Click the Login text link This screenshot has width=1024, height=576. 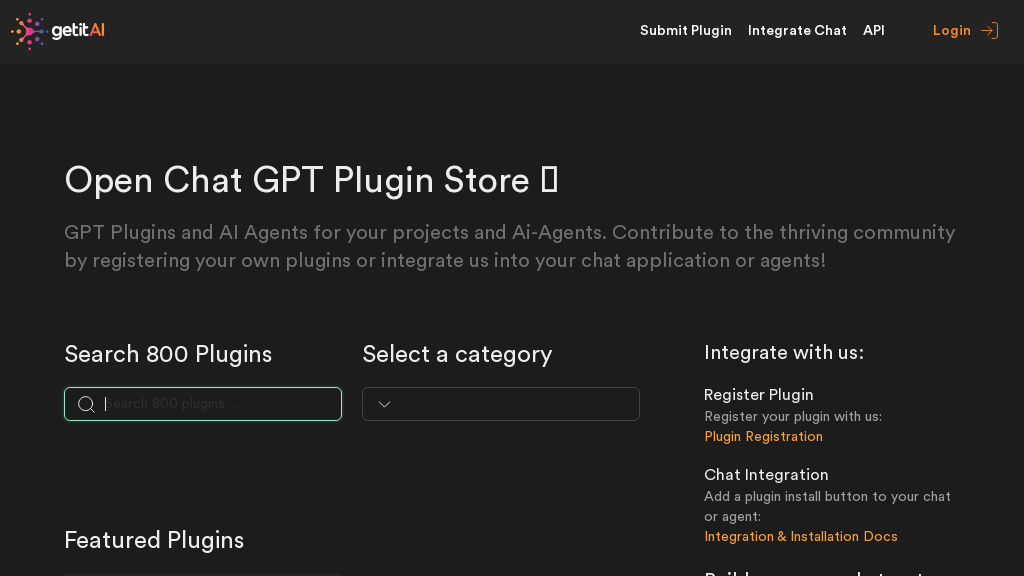pyautogui.click(x=951, y=31)
